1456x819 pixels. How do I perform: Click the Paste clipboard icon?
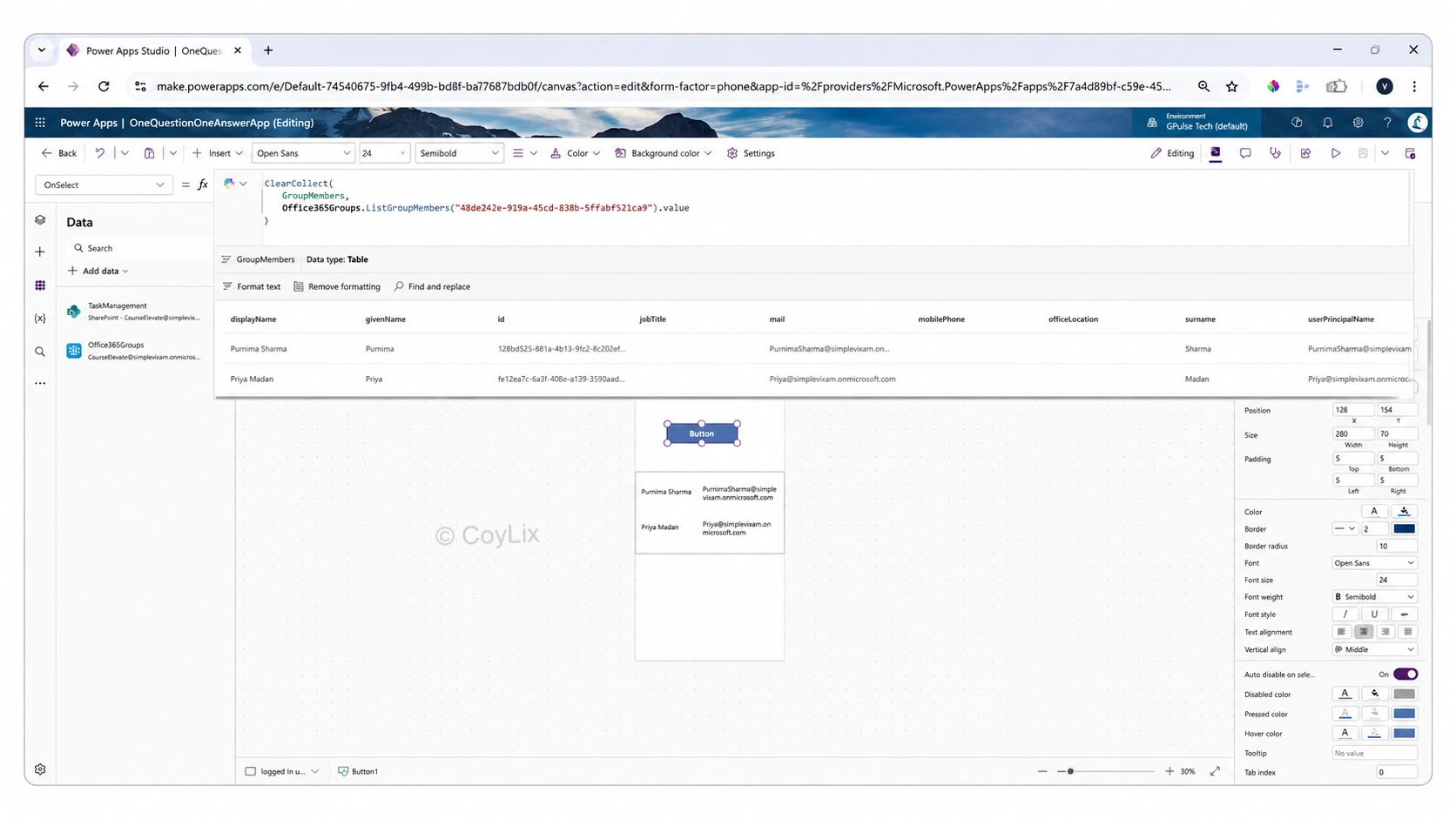pos(149,153)
